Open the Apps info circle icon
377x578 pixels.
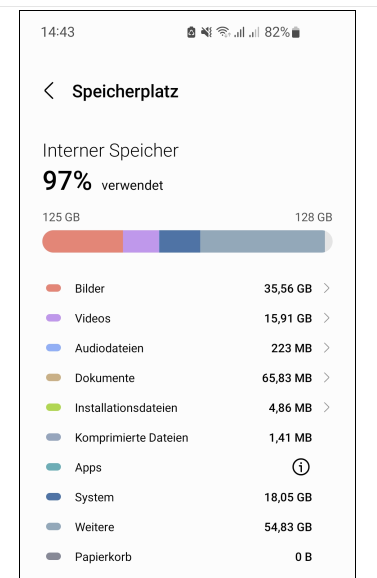[x=301, y=467]
